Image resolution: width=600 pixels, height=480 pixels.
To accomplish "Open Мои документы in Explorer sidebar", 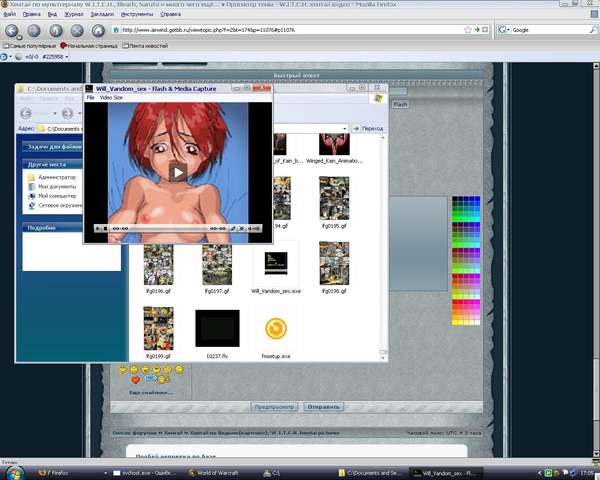I will tap(52, 187).
